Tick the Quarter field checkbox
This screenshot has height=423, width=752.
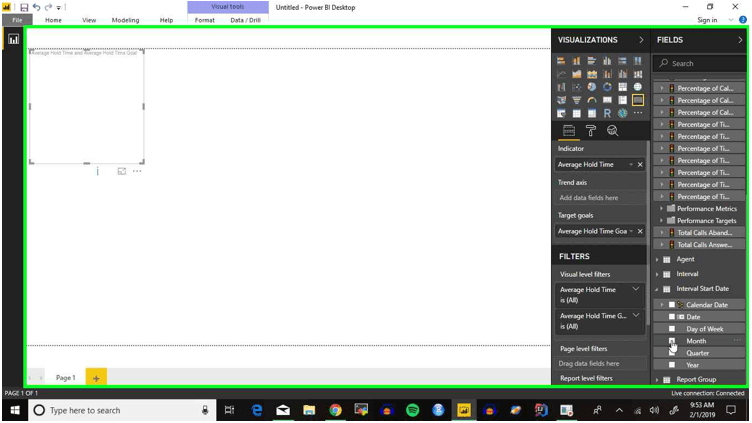672,352
